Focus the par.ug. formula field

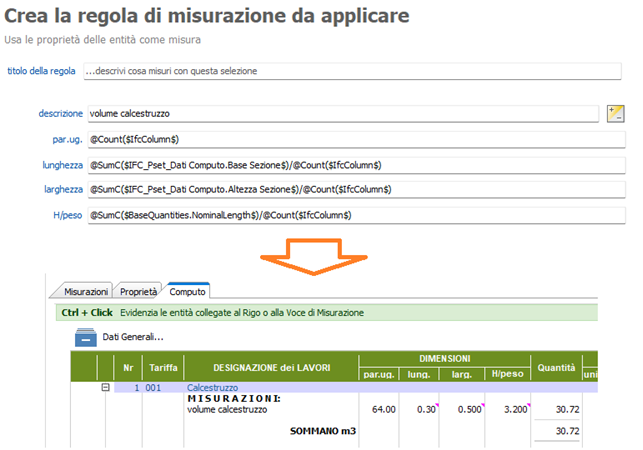(x=355, y=139)
